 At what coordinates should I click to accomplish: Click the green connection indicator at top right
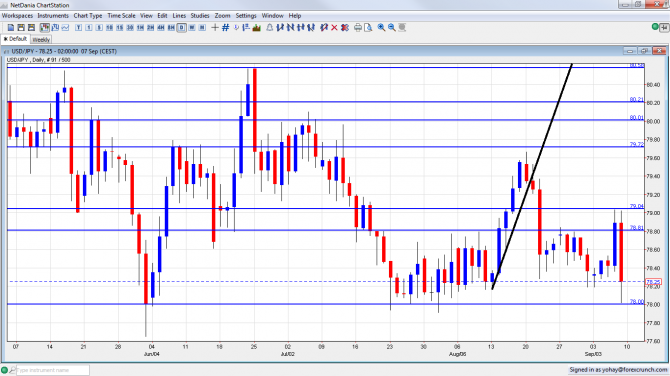point(655,27)
